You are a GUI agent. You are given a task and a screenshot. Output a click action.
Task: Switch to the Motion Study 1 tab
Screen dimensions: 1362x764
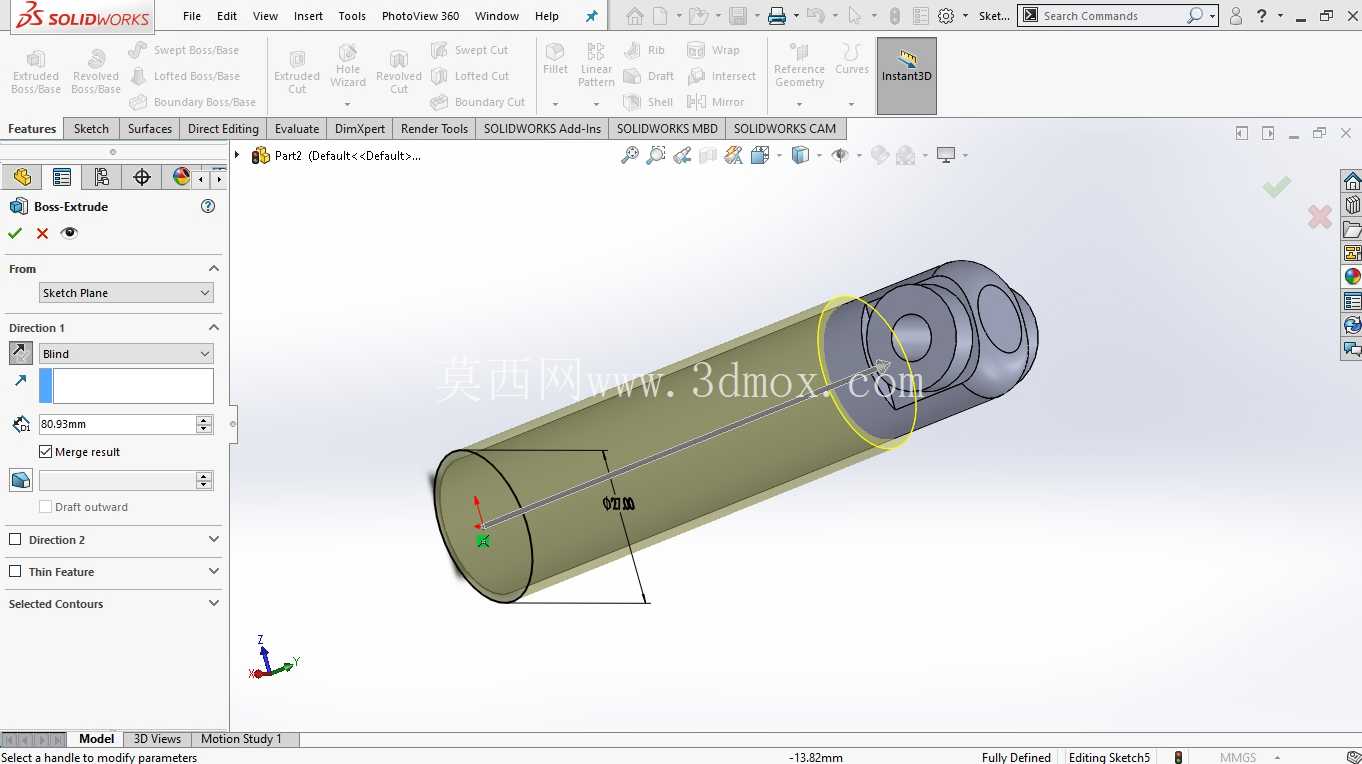(x=241, y=739)
